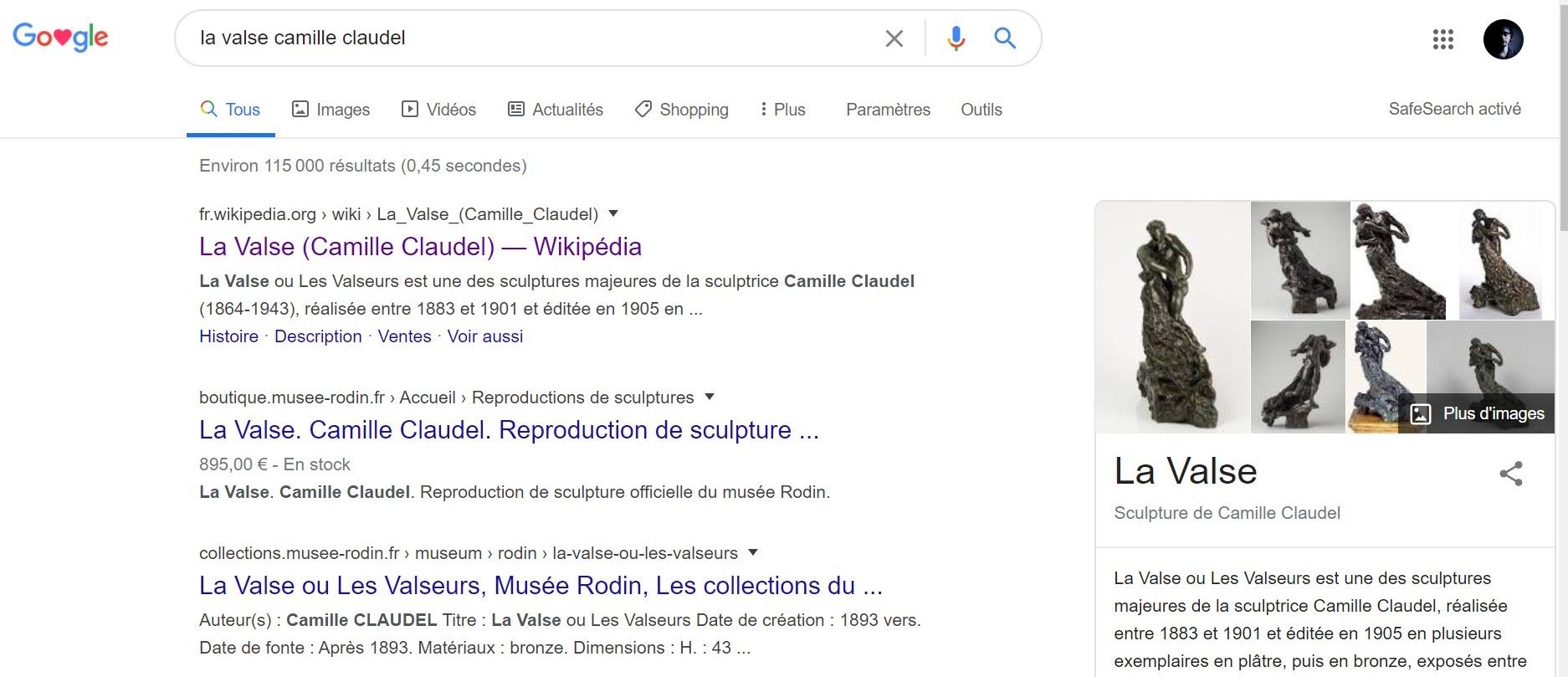The height and width of the screenshot is (677, 1568).
Task: Click the Actualités newspaper icon
Action: coord(516,109)
